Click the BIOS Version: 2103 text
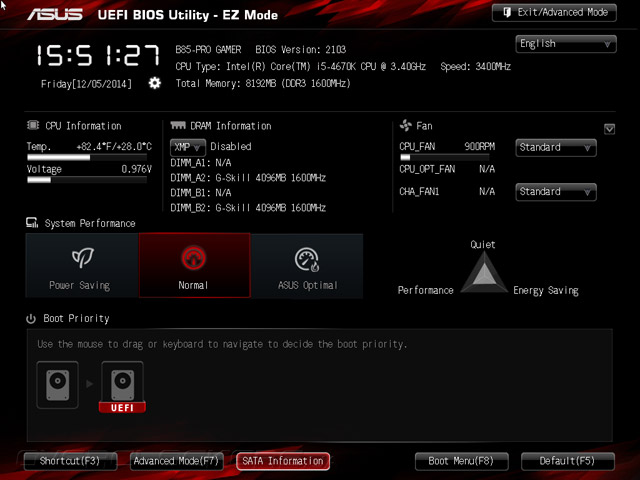 coord(301,50)
